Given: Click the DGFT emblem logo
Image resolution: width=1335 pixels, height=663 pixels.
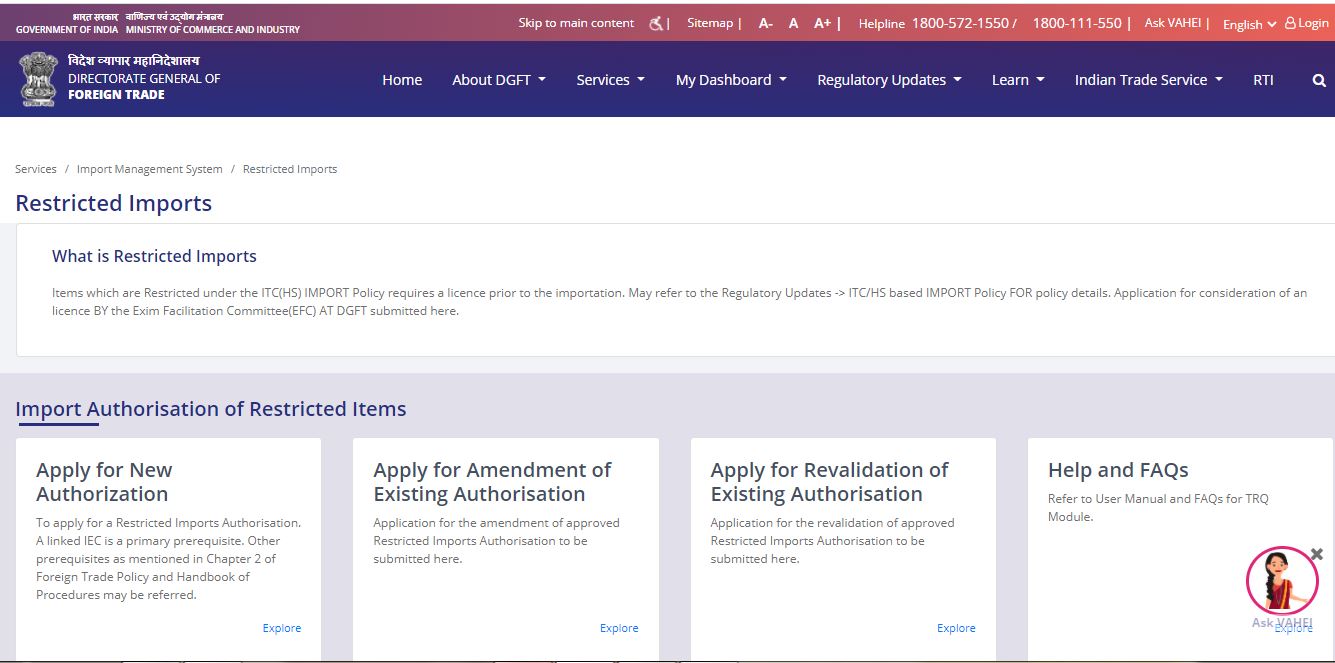Looking at the screenshot, I should pyautogui.click(x=37, y=78).
